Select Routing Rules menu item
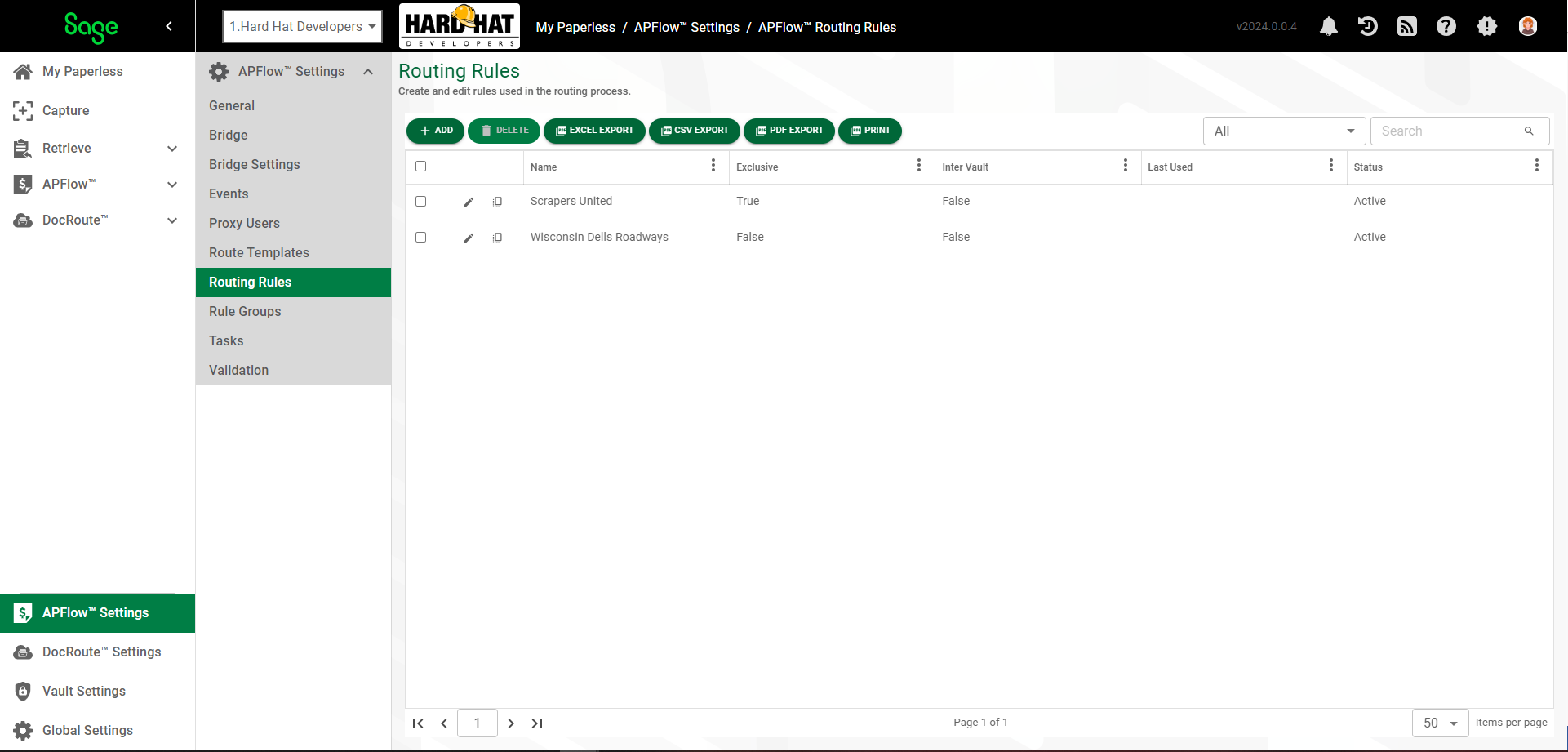 293,282
